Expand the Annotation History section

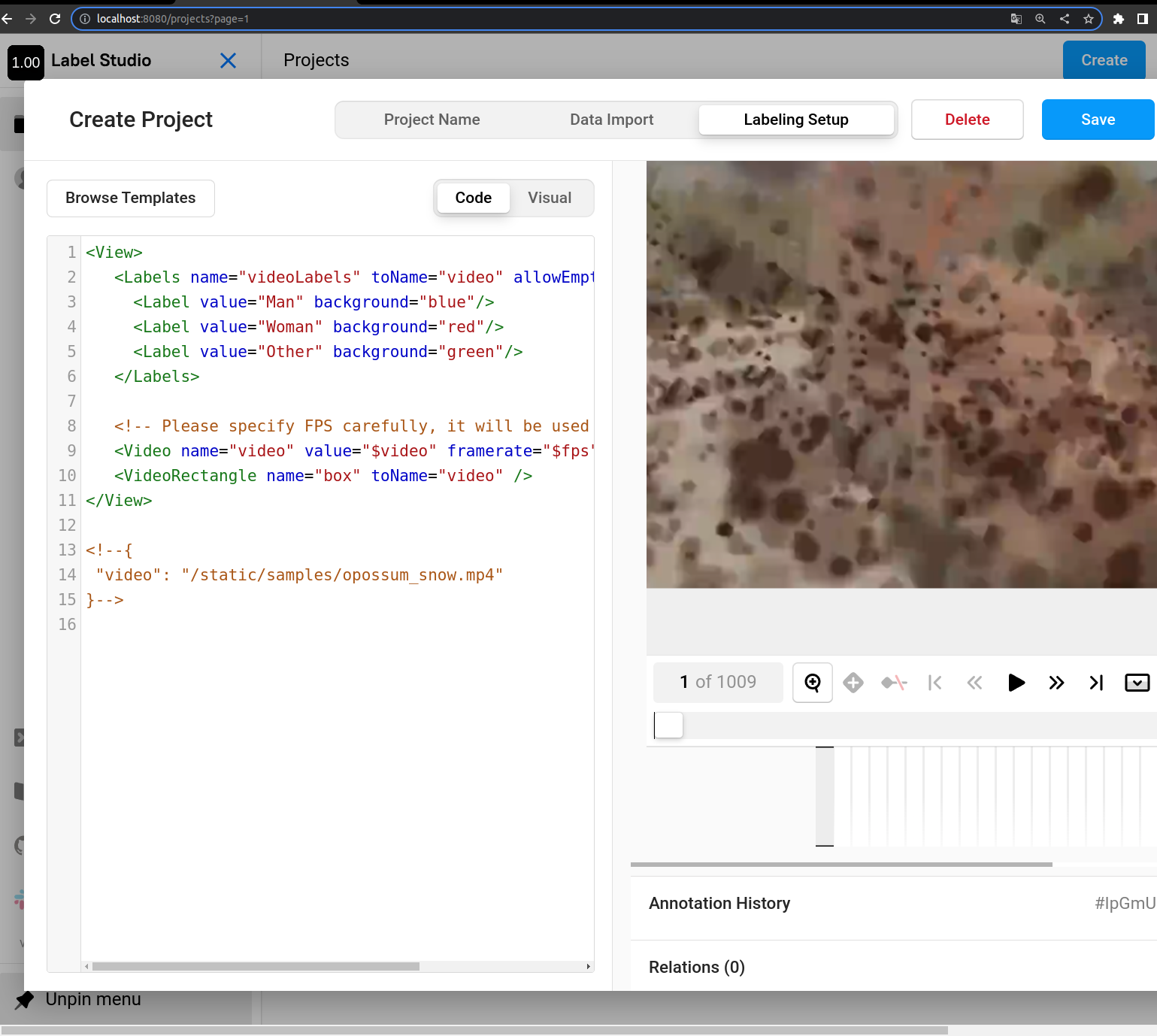[x=719, y=903]
